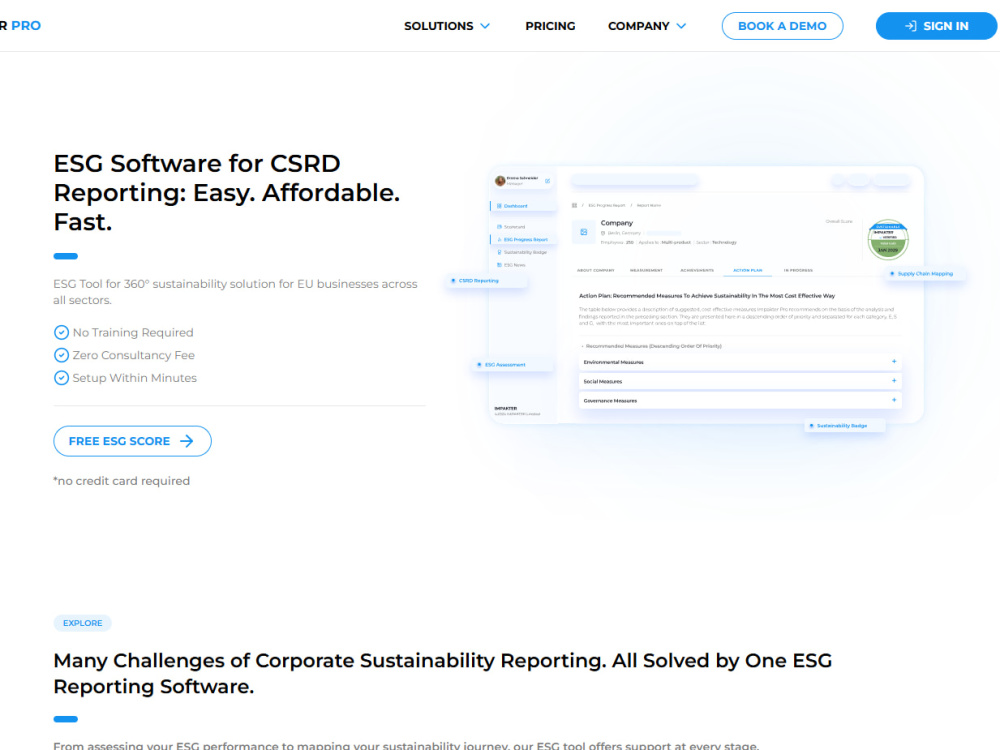Click the search bar in preview
Image resolution: width=1000 pixels, height=750 pixels.
coord(635,180)
